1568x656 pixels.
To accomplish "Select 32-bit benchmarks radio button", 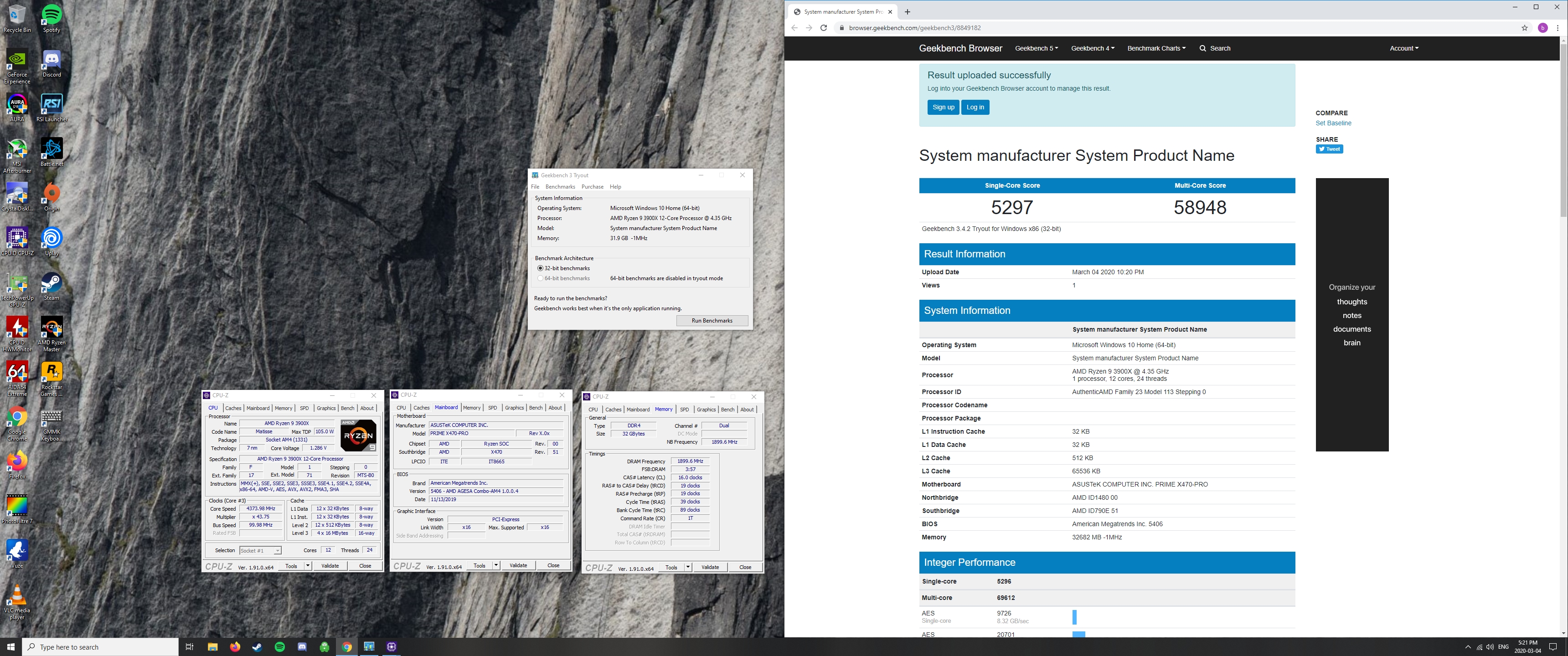I will coord(541,268).
